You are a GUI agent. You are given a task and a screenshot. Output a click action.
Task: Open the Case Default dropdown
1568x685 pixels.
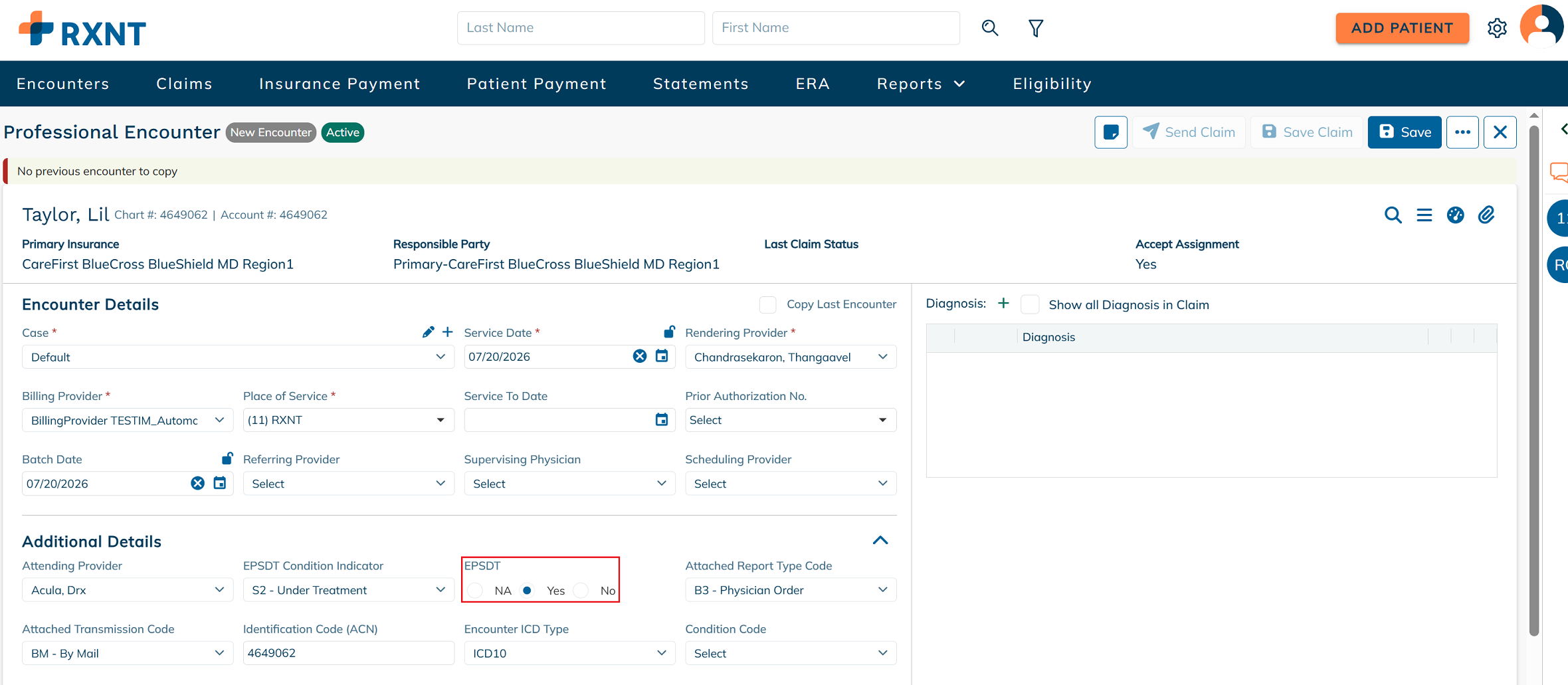click(x=238, y=357)
